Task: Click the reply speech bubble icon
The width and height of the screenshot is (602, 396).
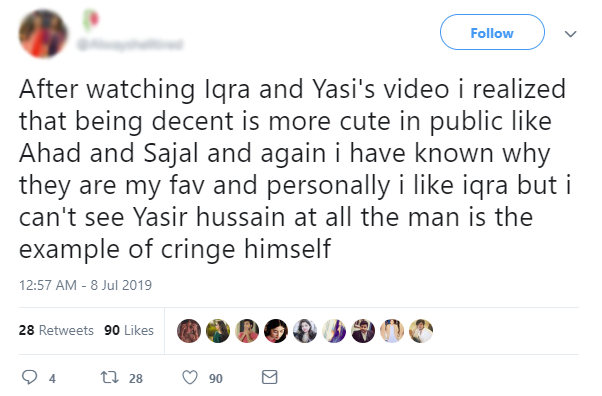Action: pos(30,377)
